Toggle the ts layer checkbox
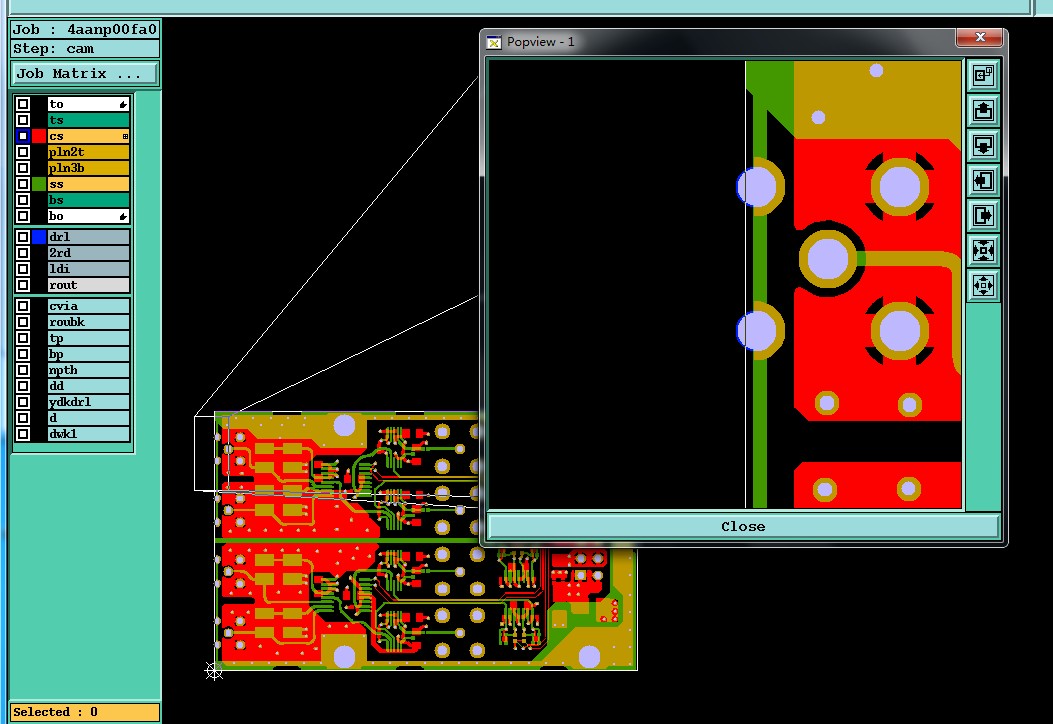The height and width of the screenshot is (724, 1053). pyautogui.click(x=23, y=120)
